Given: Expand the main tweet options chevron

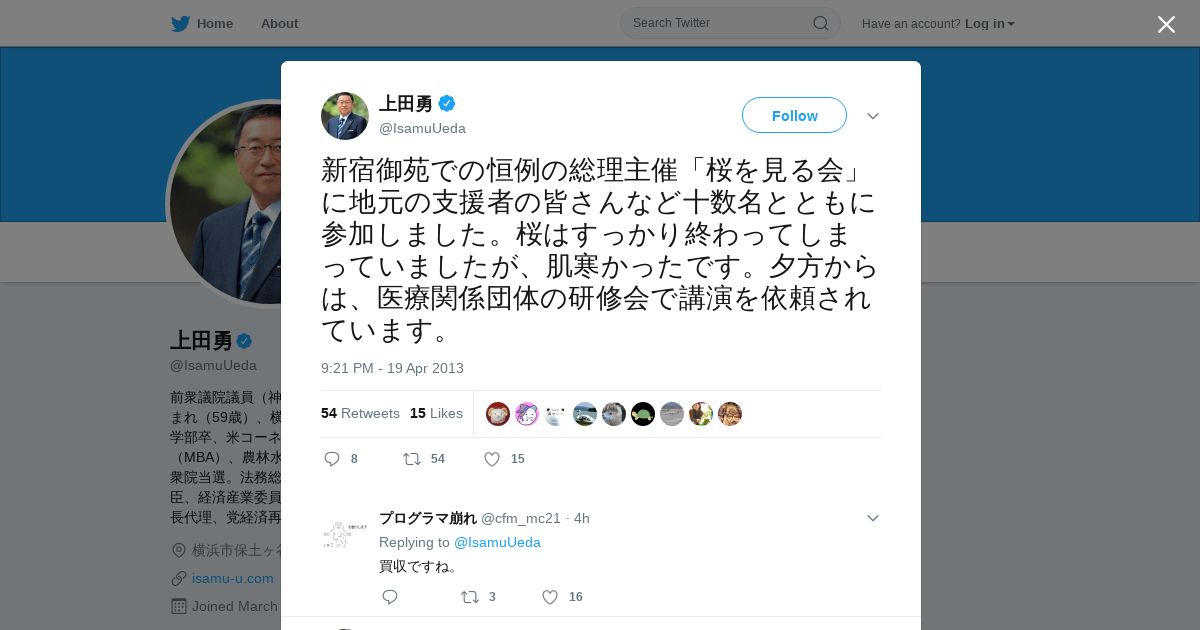Looking at the screenshot, I should [x=873, y=116].
